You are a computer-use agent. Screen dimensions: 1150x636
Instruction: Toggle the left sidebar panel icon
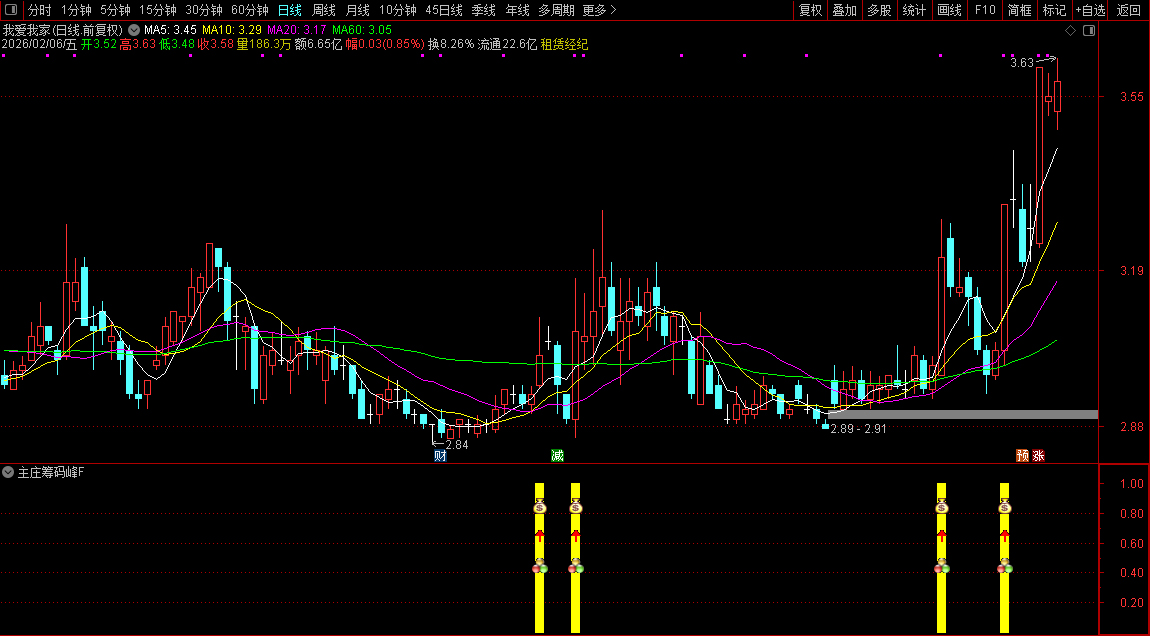coord(10,10)
